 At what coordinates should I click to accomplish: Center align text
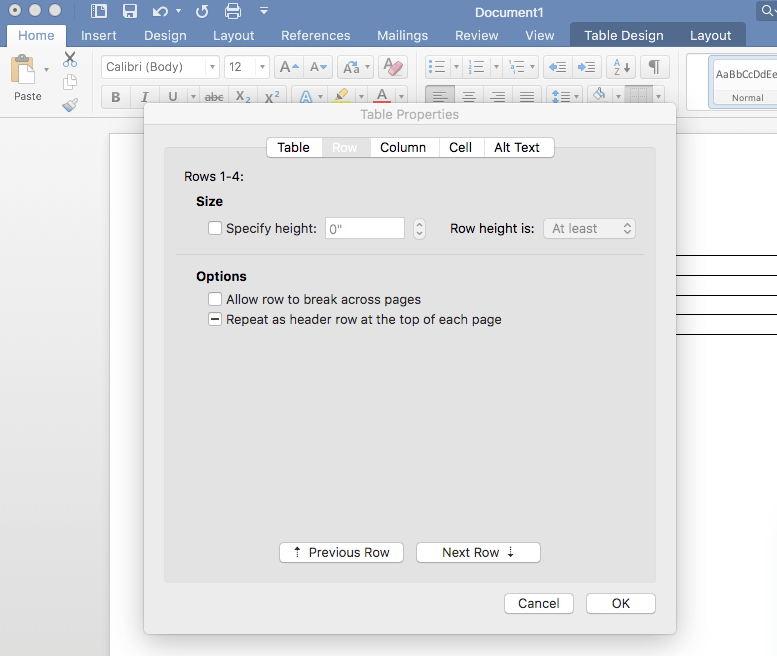pos(469,97)
